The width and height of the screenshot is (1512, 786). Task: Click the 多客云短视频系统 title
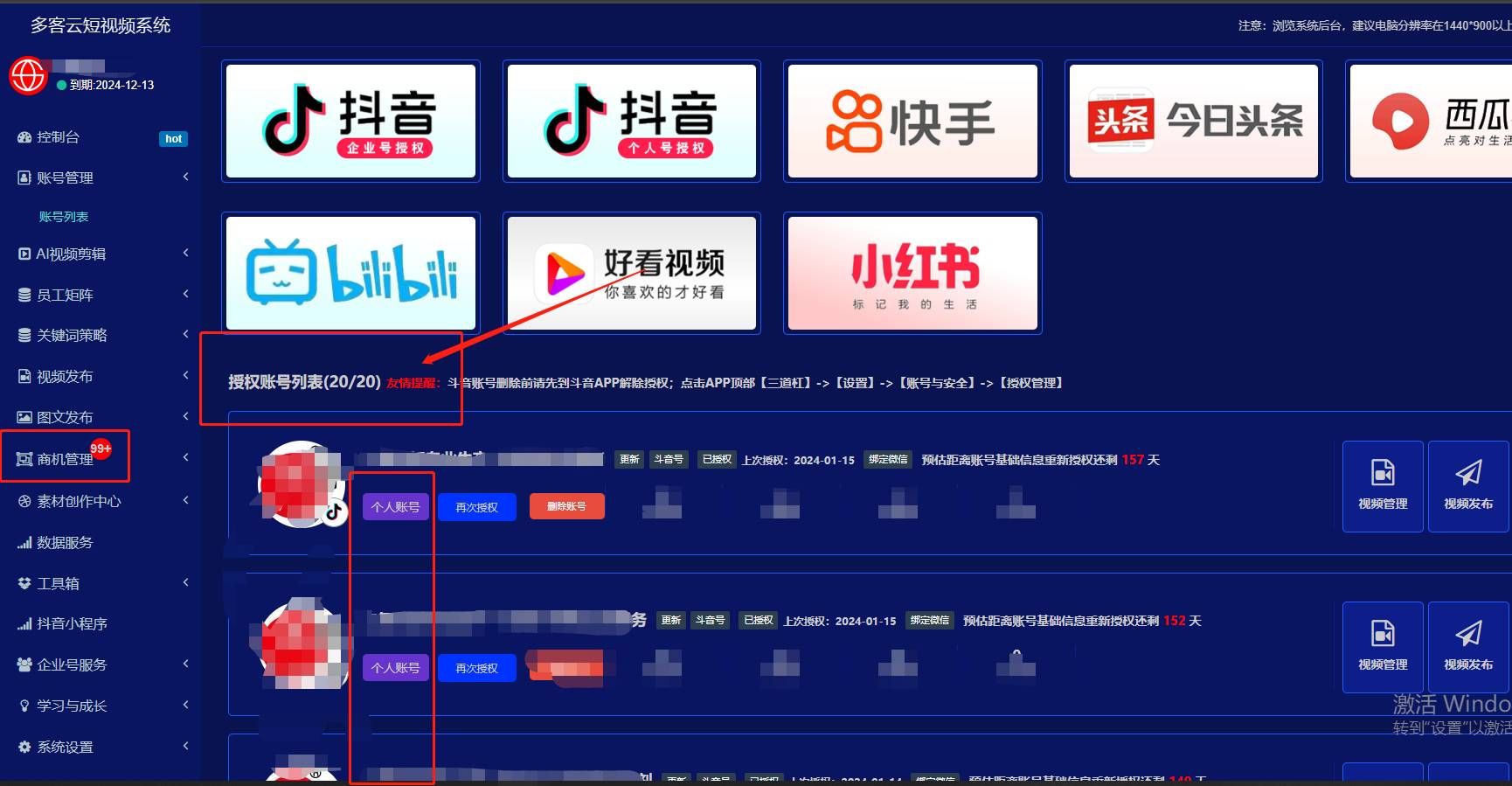101,25
